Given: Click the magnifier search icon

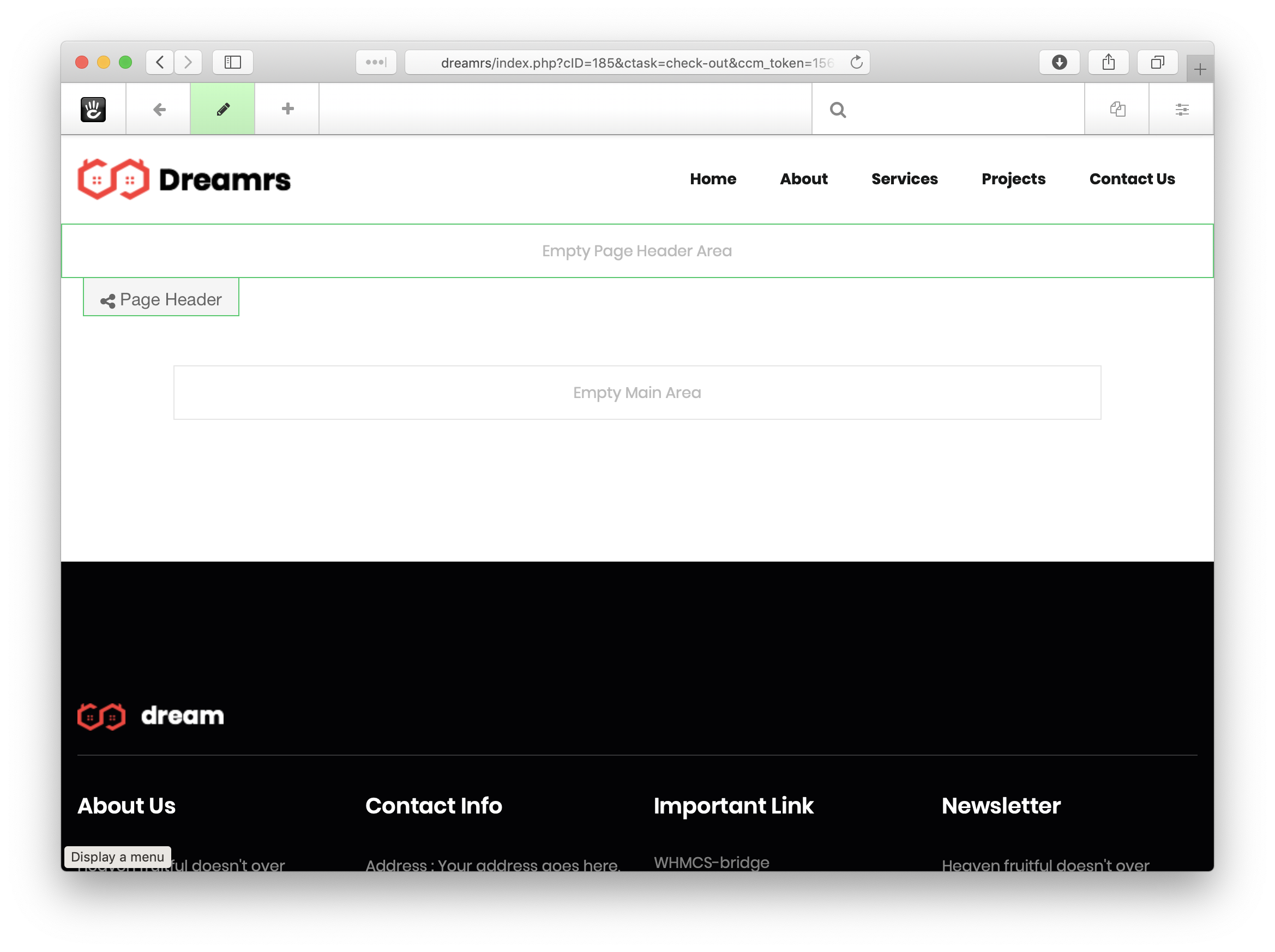Looking at the screenshot, I should [838, 110].
